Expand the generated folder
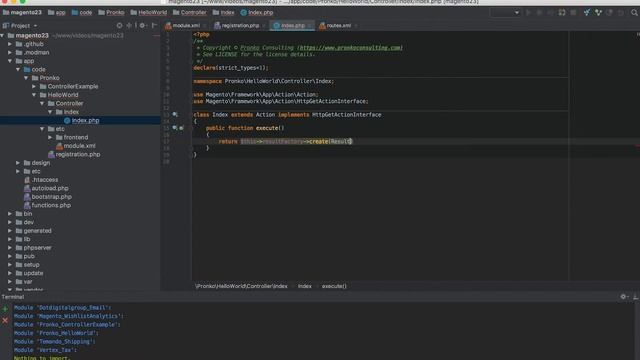The height and width of the screenshot is (360, 640). coord(10,231)
